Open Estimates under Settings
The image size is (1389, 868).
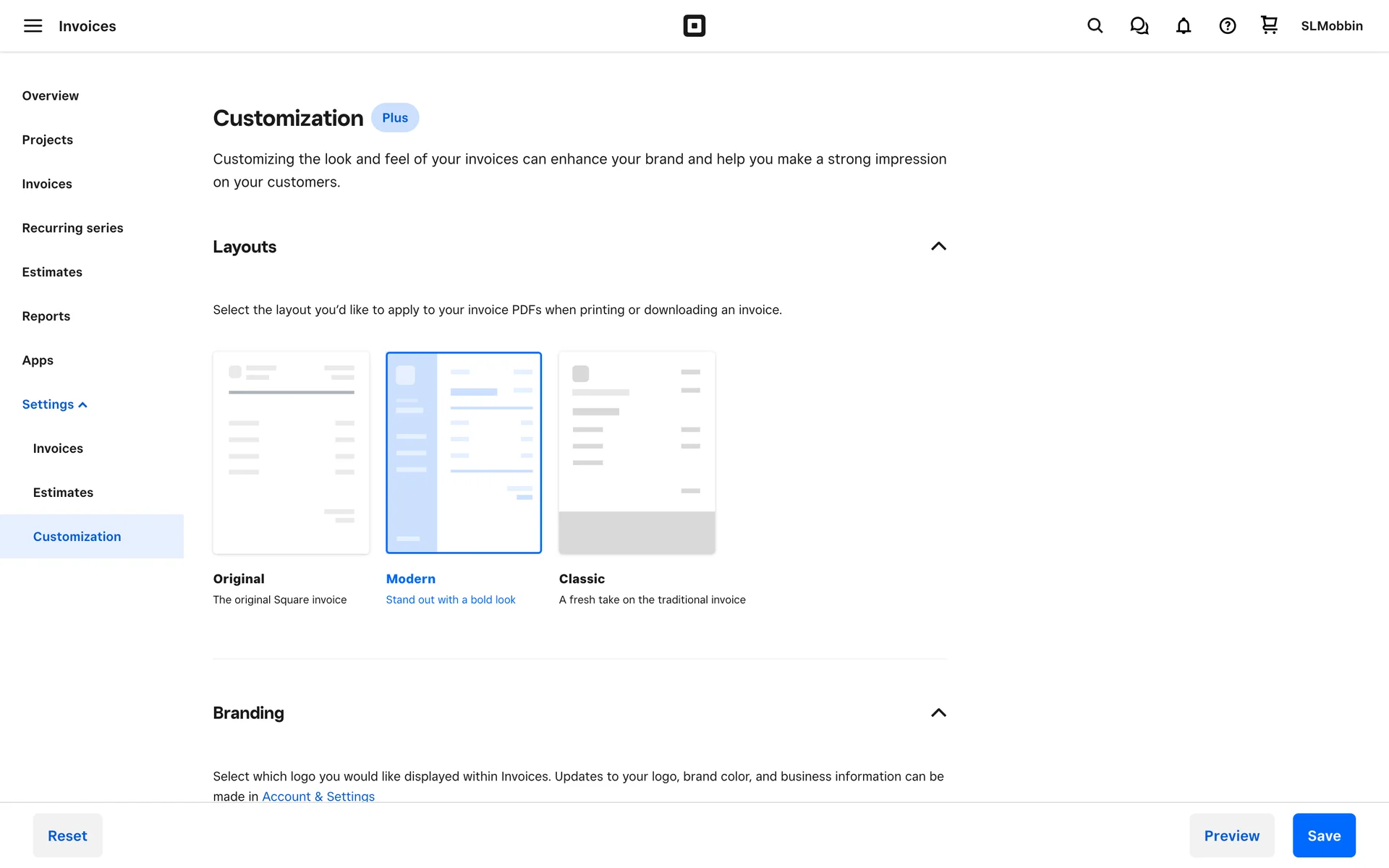(63, 493)
